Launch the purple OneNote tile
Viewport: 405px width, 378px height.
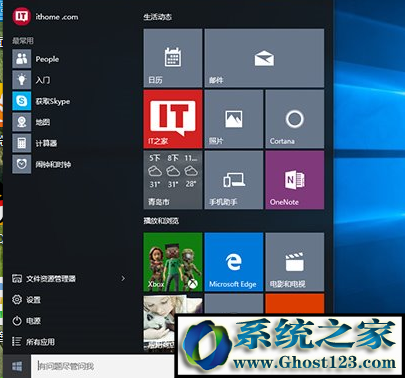[295, 180]
